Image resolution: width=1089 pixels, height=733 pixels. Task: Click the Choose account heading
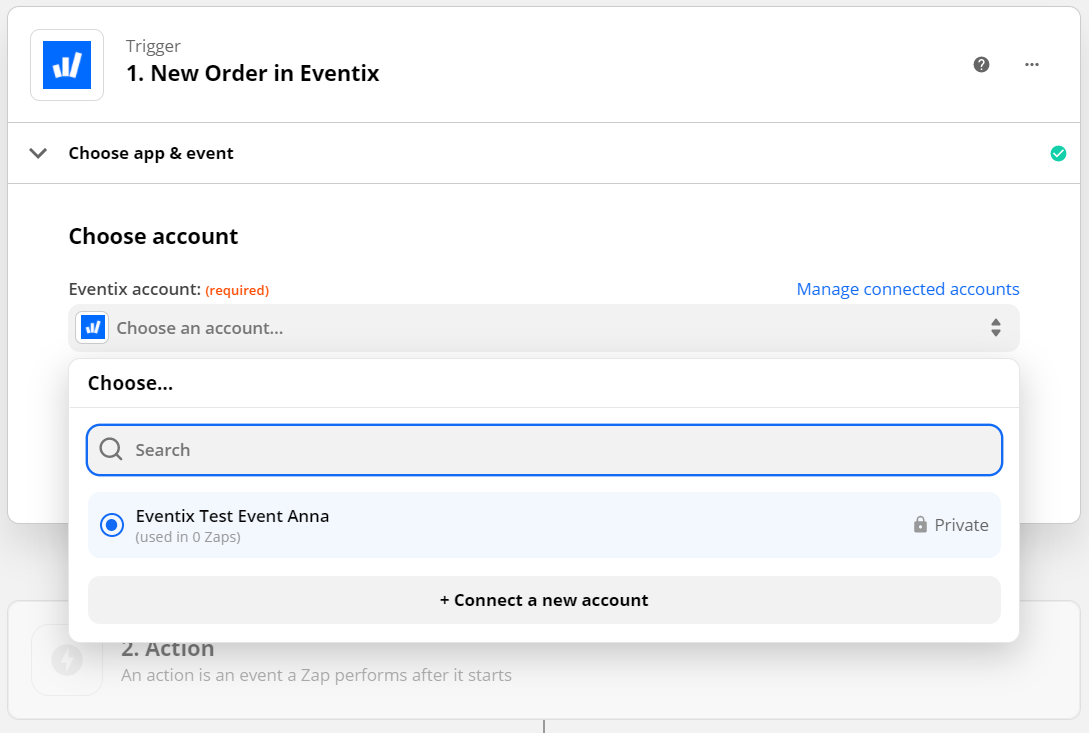tap(153, 237)
